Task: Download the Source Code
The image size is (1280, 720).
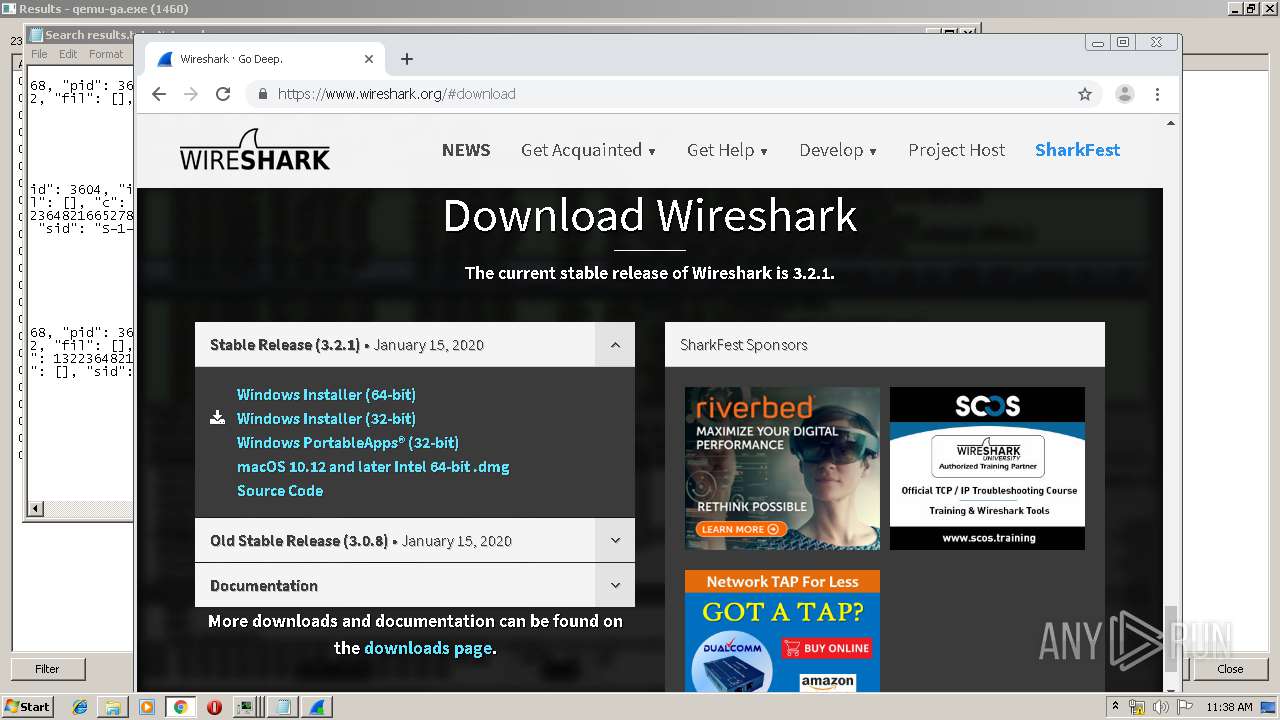Action: pos(280,491)
